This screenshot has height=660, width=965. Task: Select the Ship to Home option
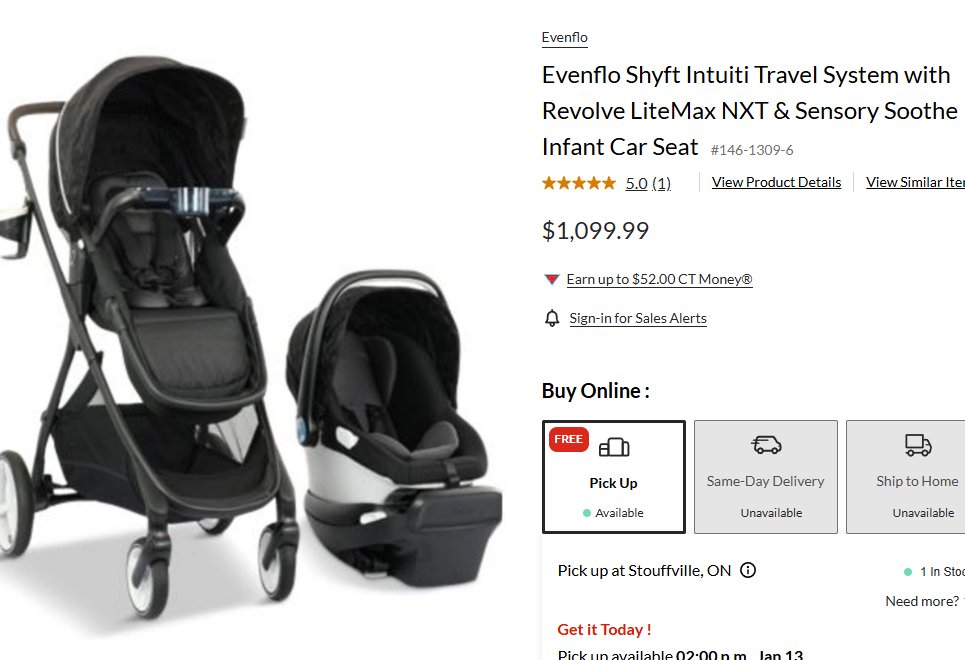[905, 477]
